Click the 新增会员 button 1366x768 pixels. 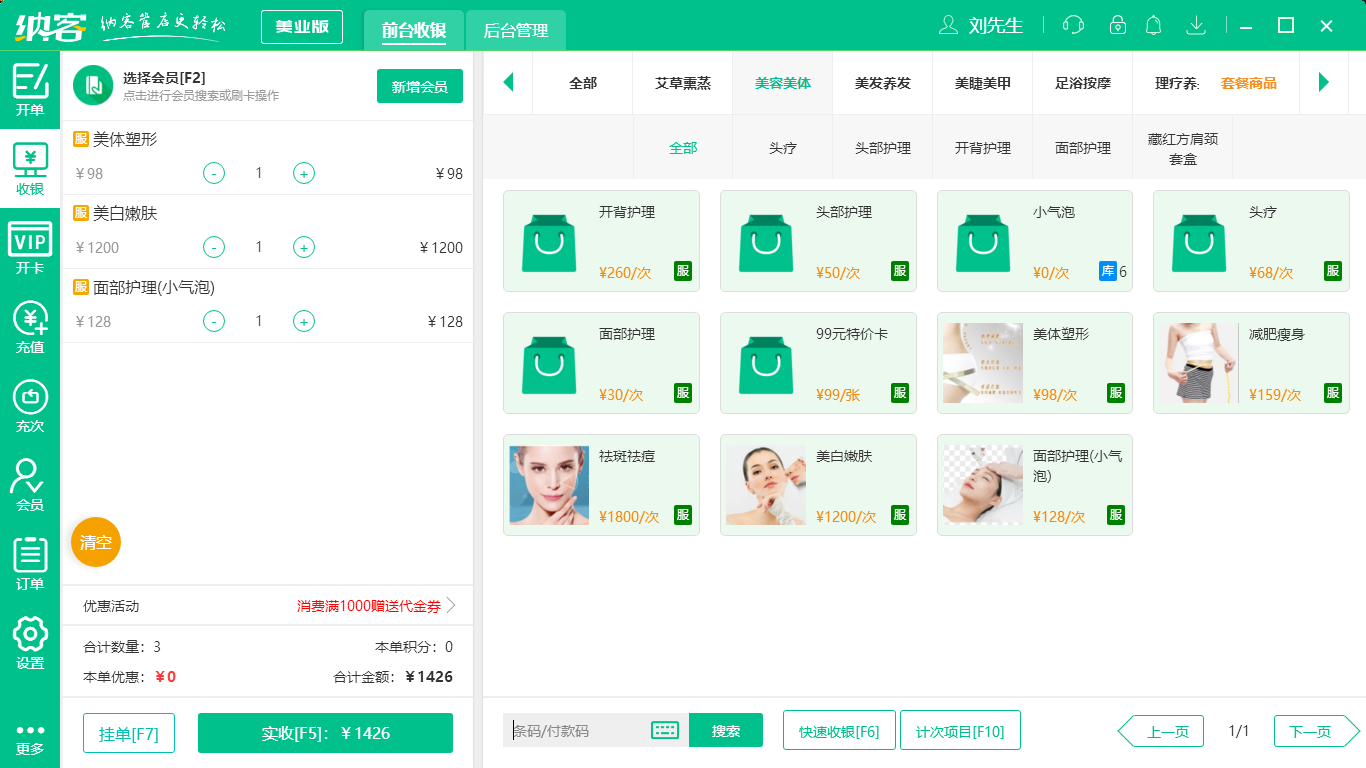pyautogui.click(x=419, y=87)
